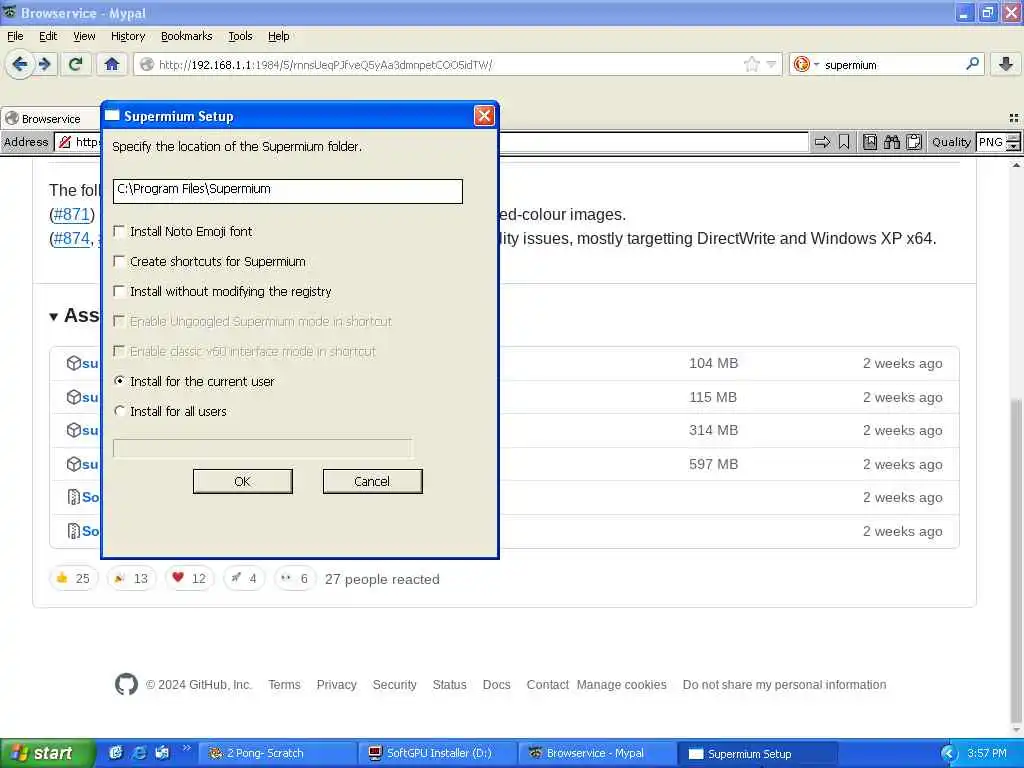Expand quick launch chevron in taskbar
Image resolution: width=1024 pixels, height=768 pixels.
click(x=186, y=748)
